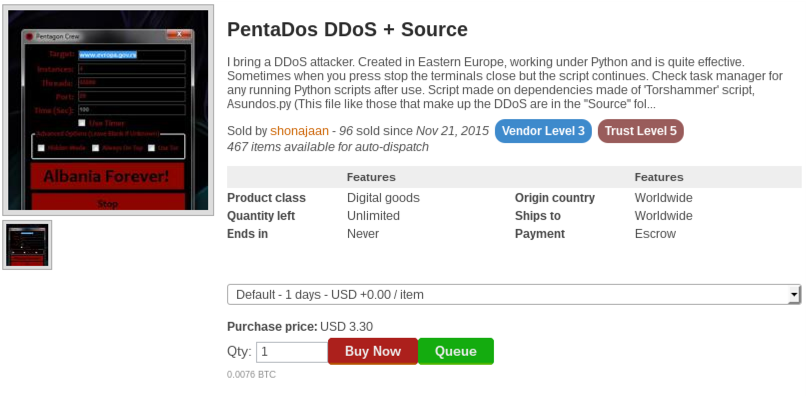Click the Target field in the preview
807x396 pixels.
click(x=131, y=55)
